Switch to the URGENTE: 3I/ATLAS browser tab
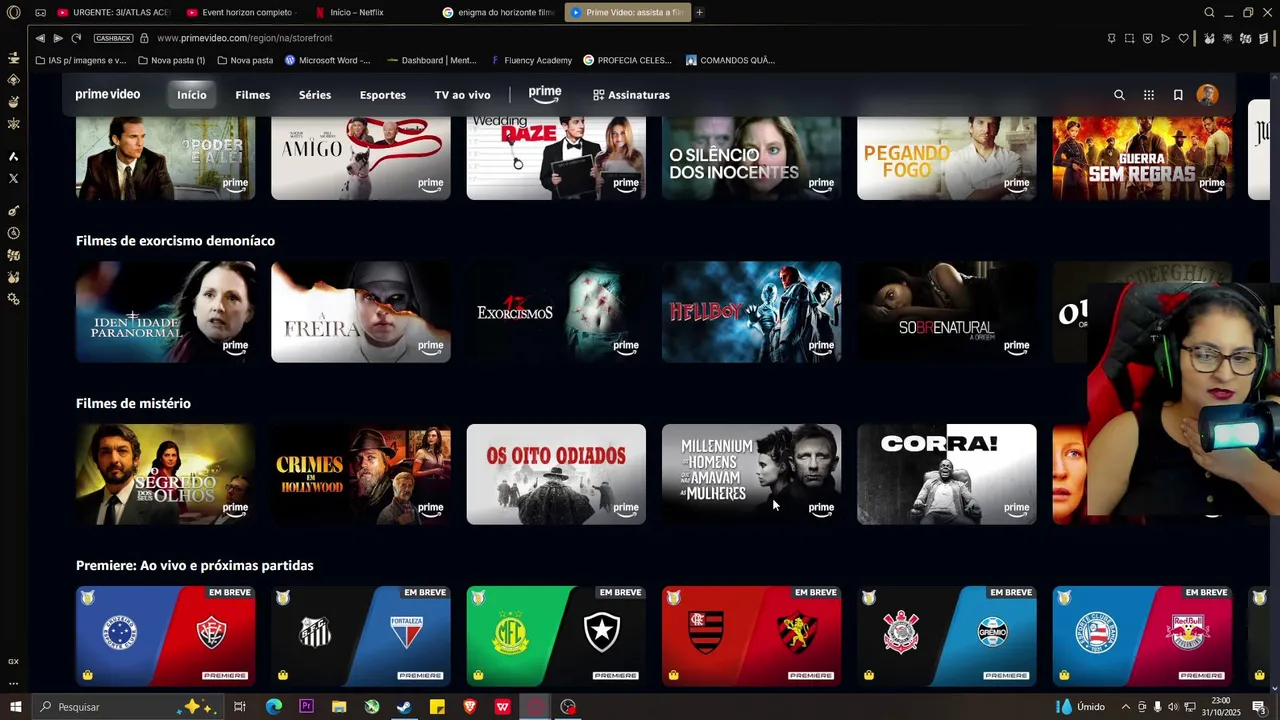This screenshot has width=1280, height=720. (116, 12)
